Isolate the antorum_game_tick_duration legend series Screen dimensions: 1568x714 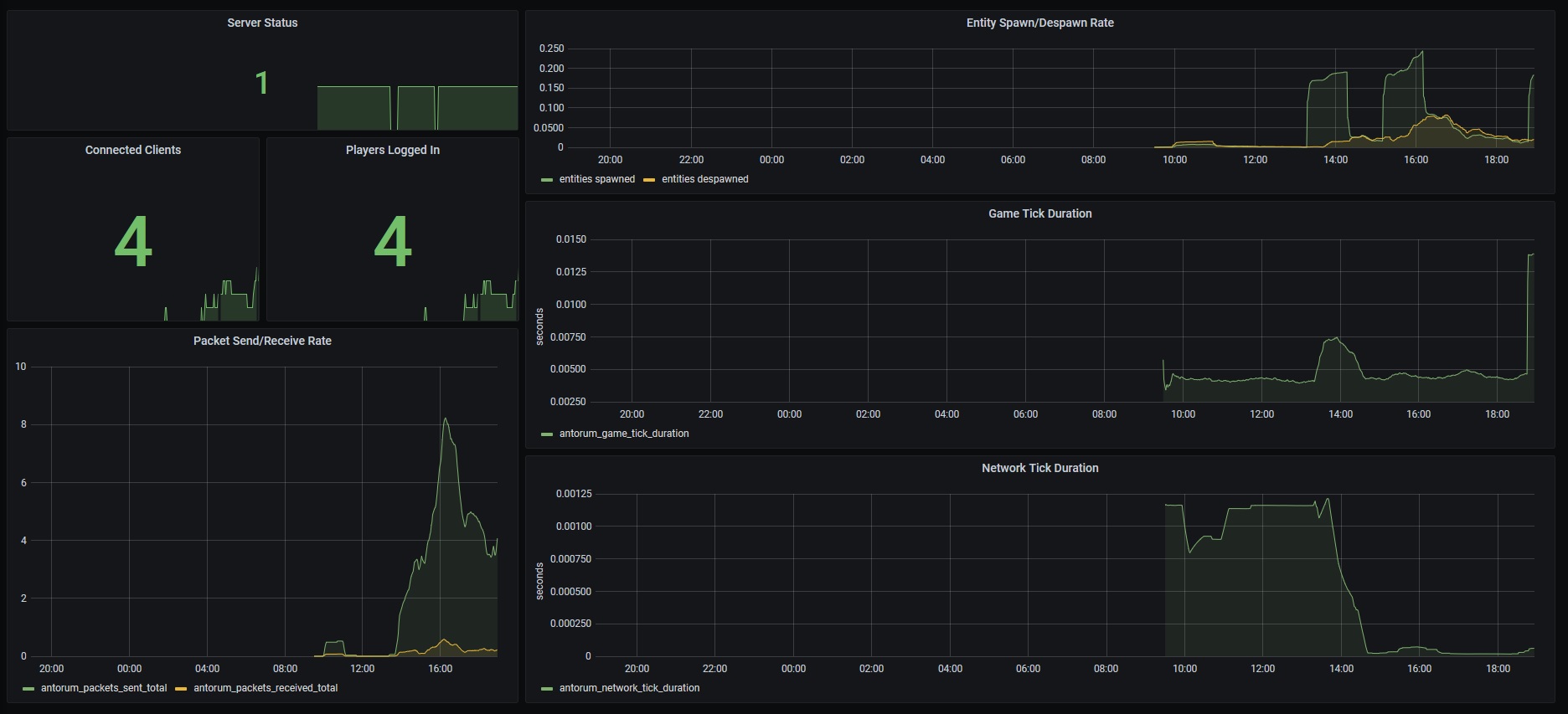(x=624, y=434)
